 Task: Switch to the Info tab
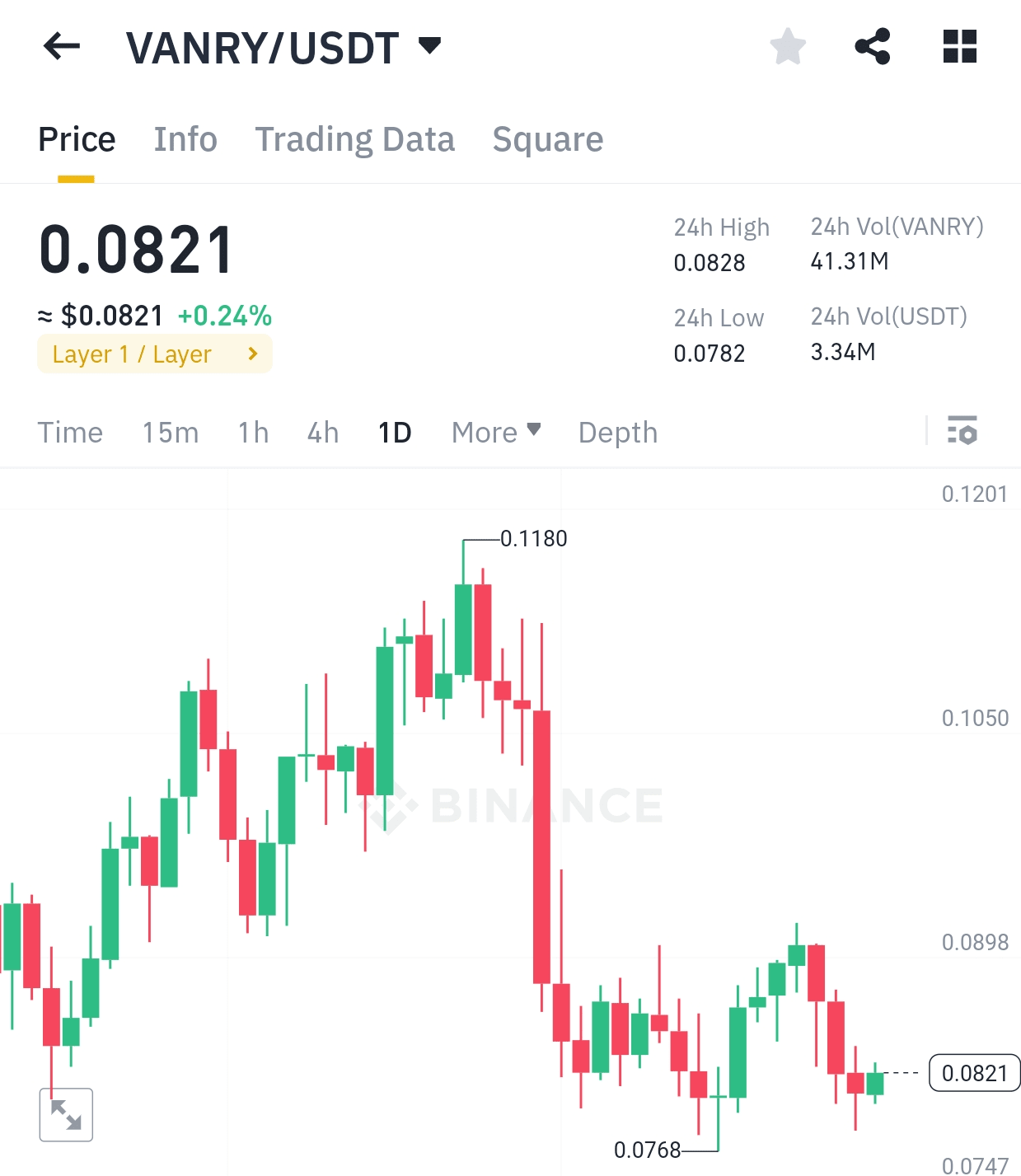pyautogui.click(x=185, y=139)
